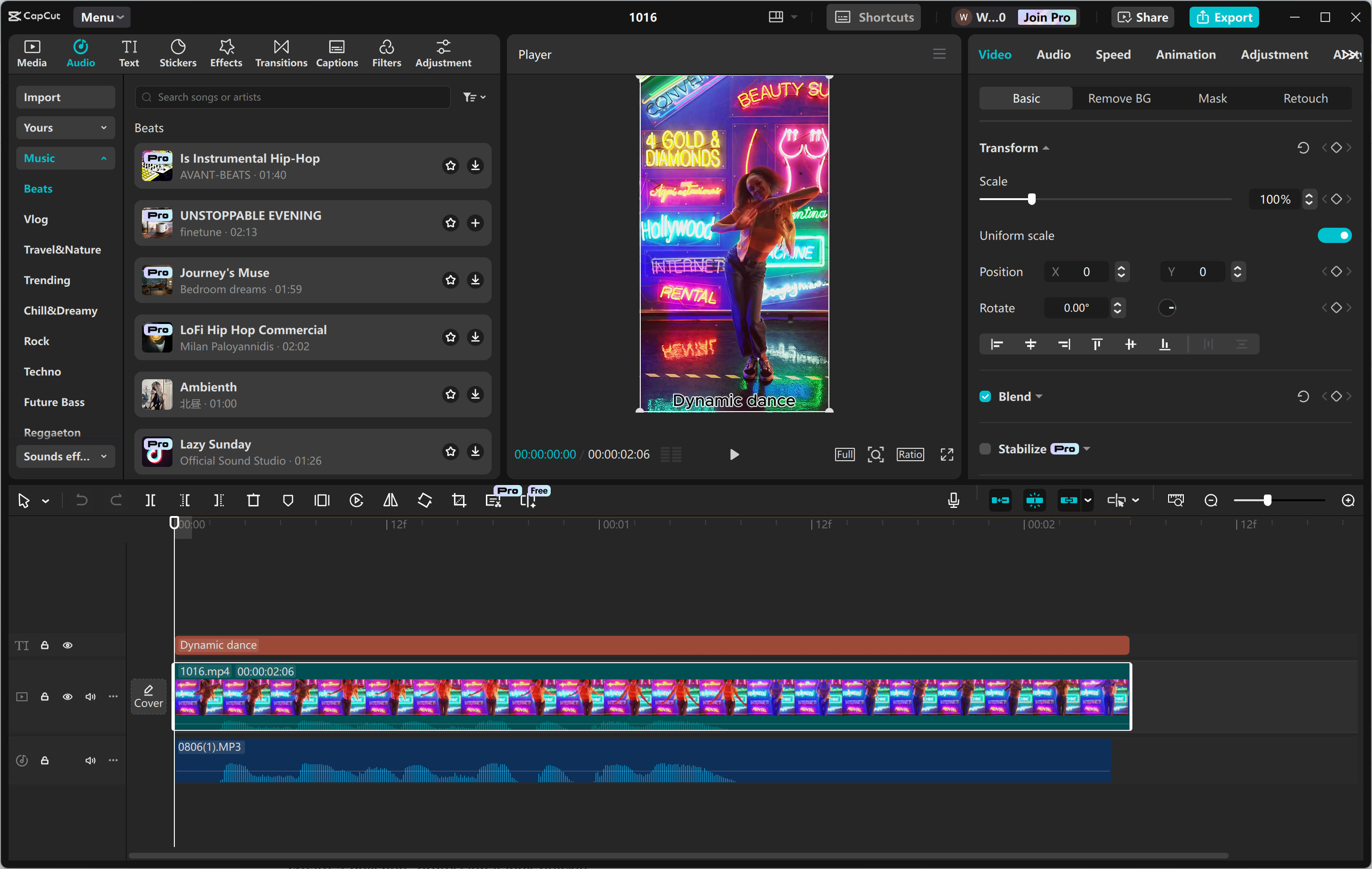Mirror the selected clip horizontally
1372x869 pixels.
tap(390, 500)
